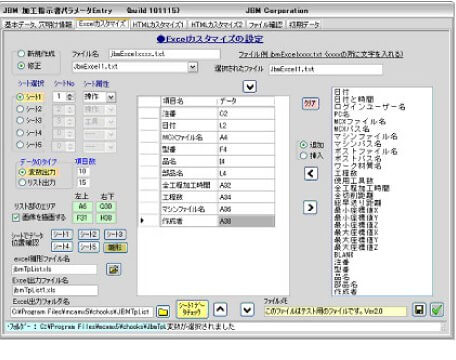Select table cell A32
The image size is (456, 360).
[246, 185]
